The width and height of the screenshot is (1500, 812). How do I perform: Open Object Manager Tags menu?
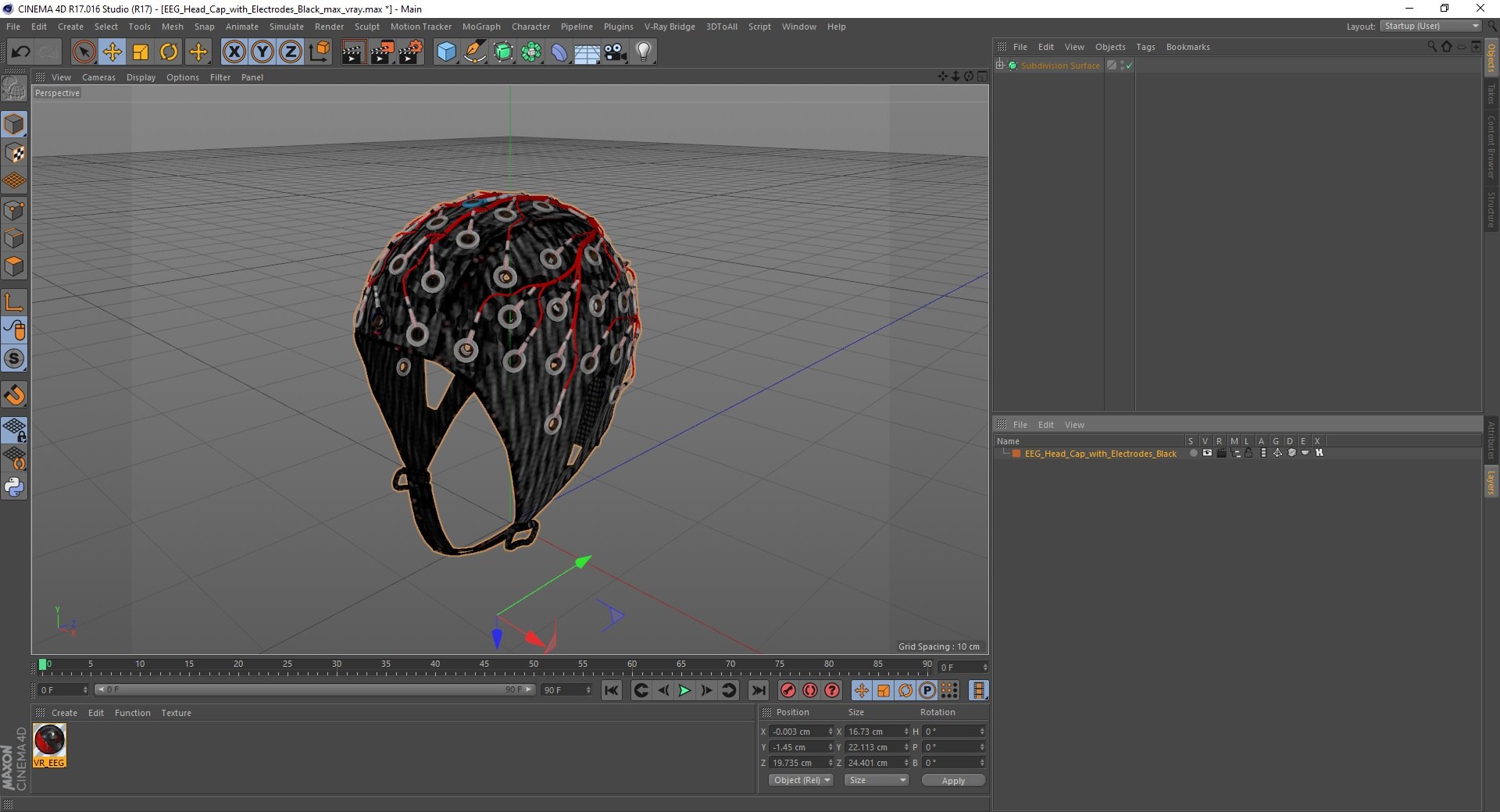point(1145,47)
